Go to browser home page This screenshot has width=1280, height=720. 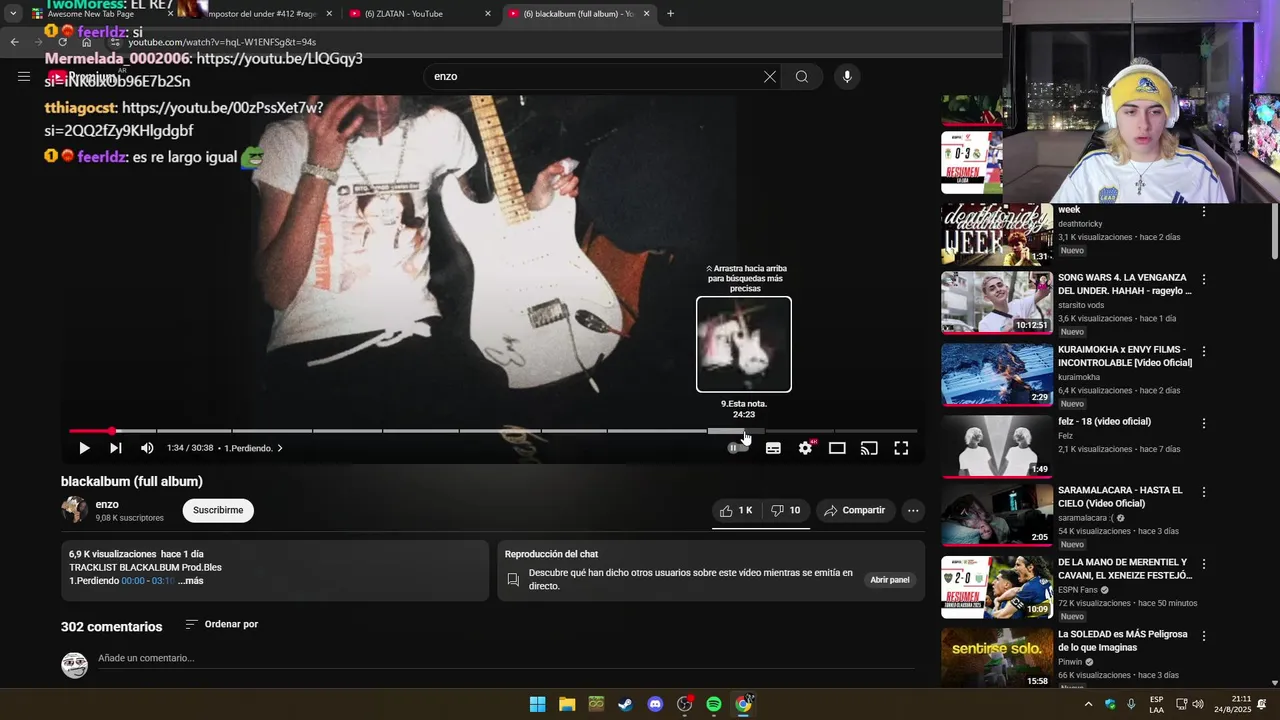(86, 42)
